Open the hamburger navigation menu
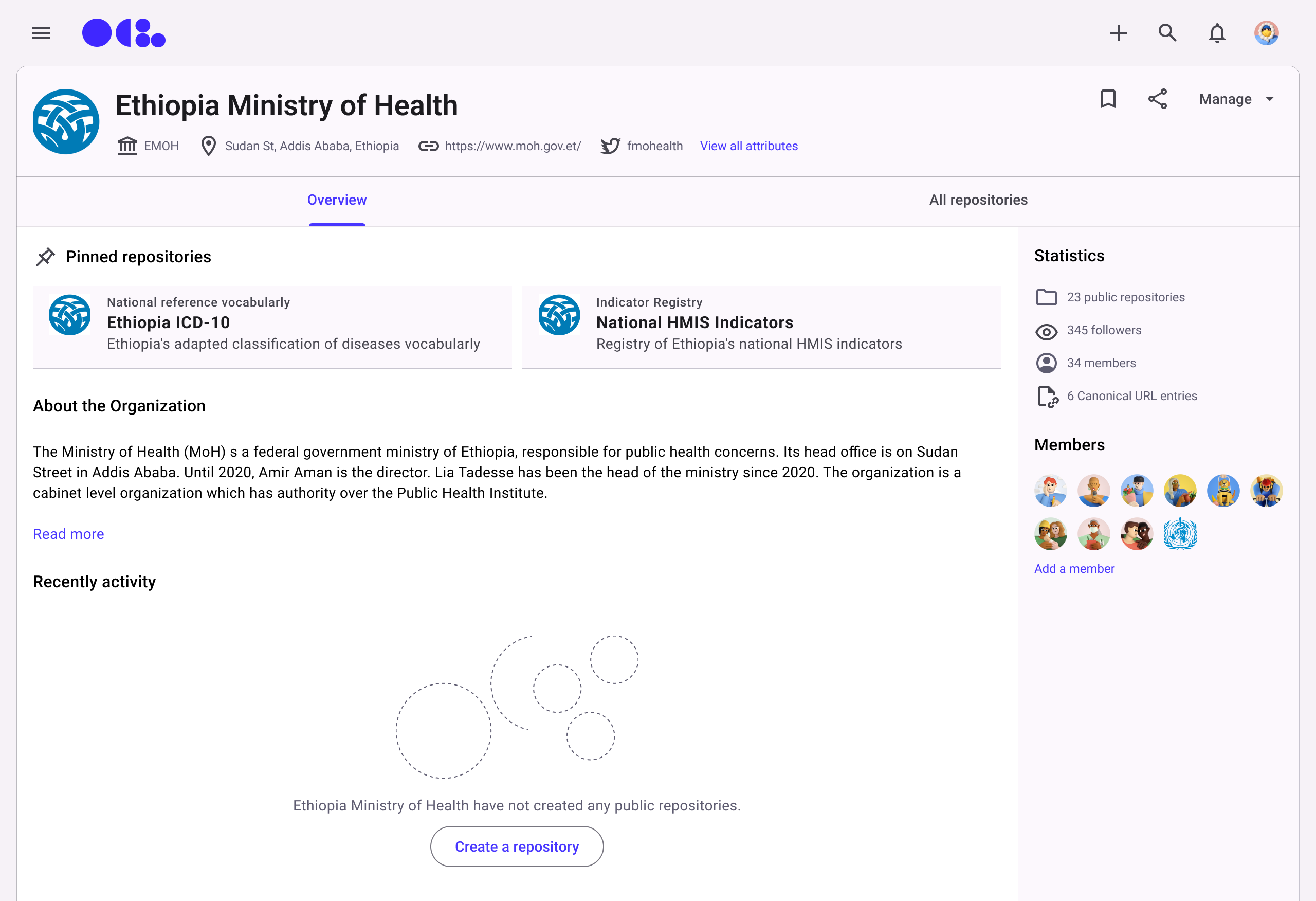This screenshot has width=1316, height=901. tap(41, 33)
